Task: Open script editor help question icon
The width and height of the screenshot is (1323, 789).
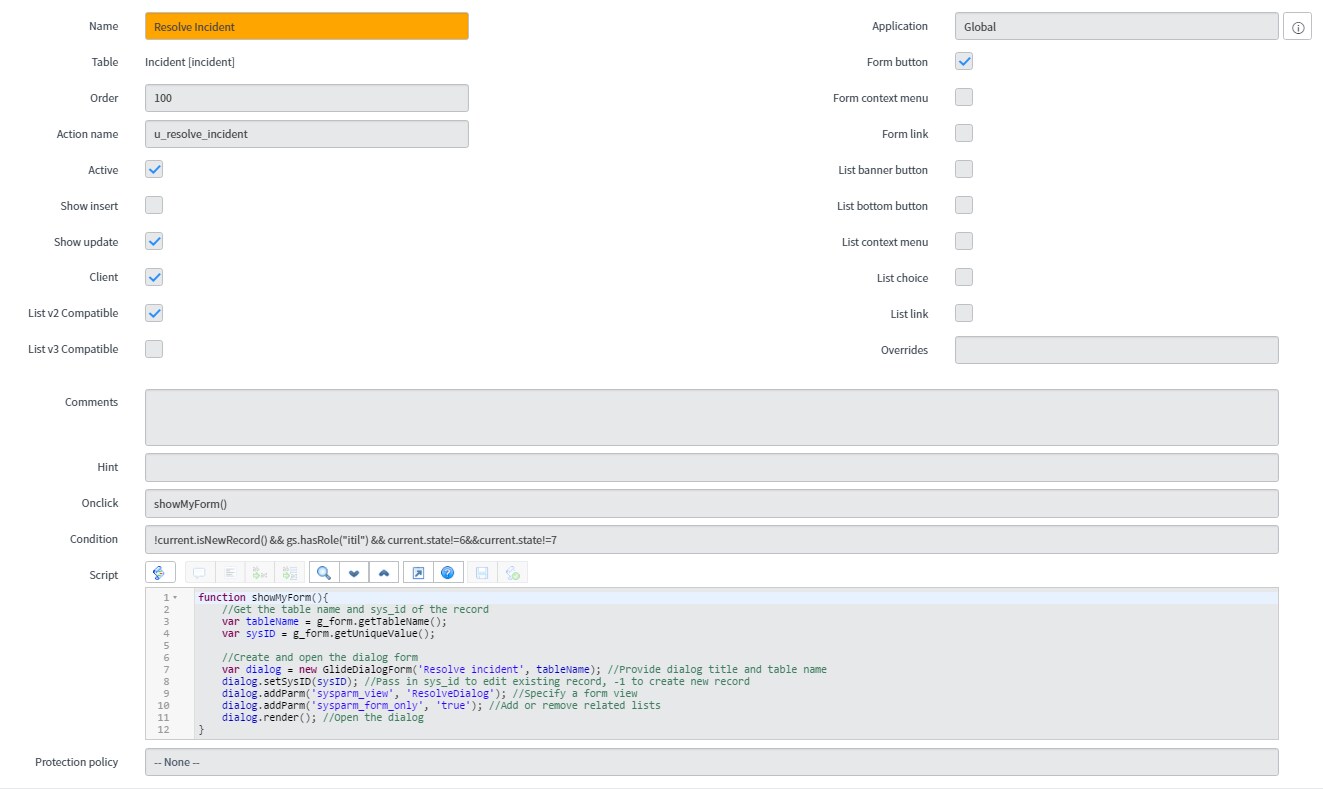Action: (448, 572)
